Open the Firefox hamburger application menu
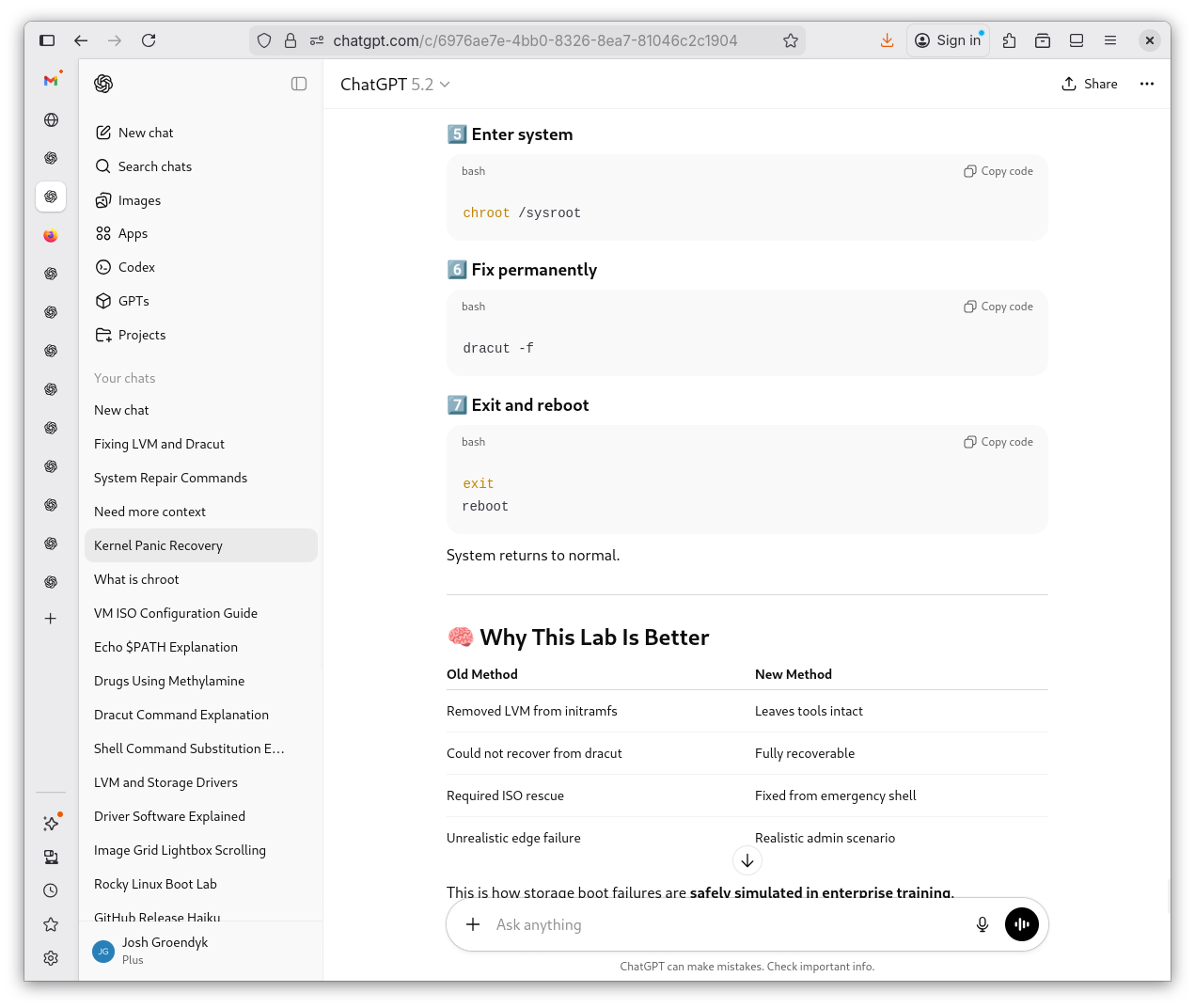1195x1008 pixels. 1110,40
